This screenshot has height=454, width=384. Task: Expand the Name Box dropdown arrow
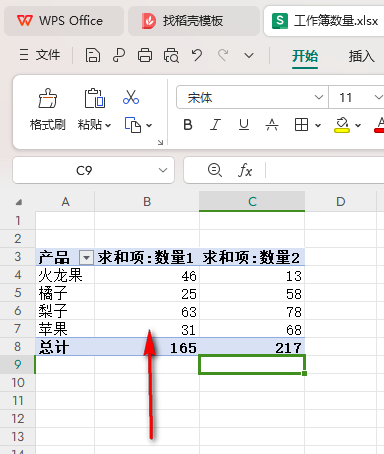point(163,170)
